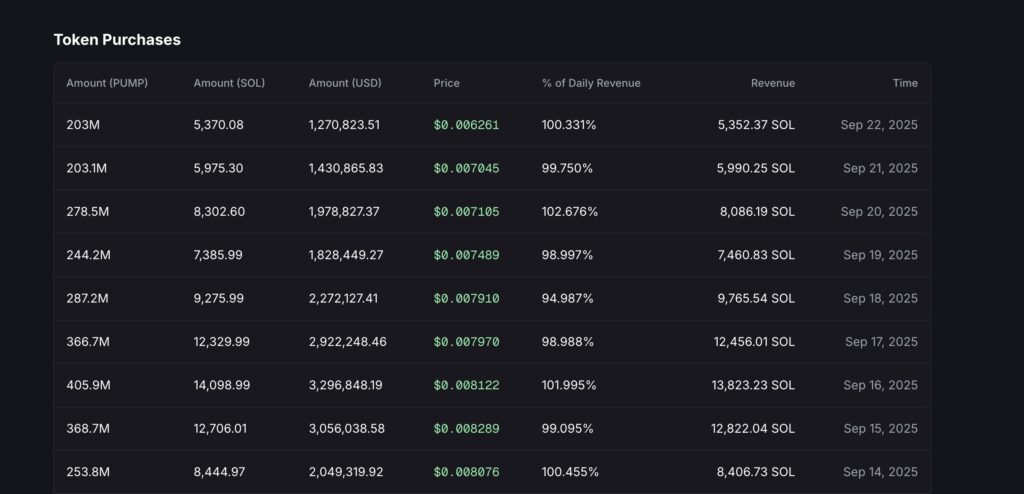Click the date Sep 18, 2025

click(x=880, y=299)
